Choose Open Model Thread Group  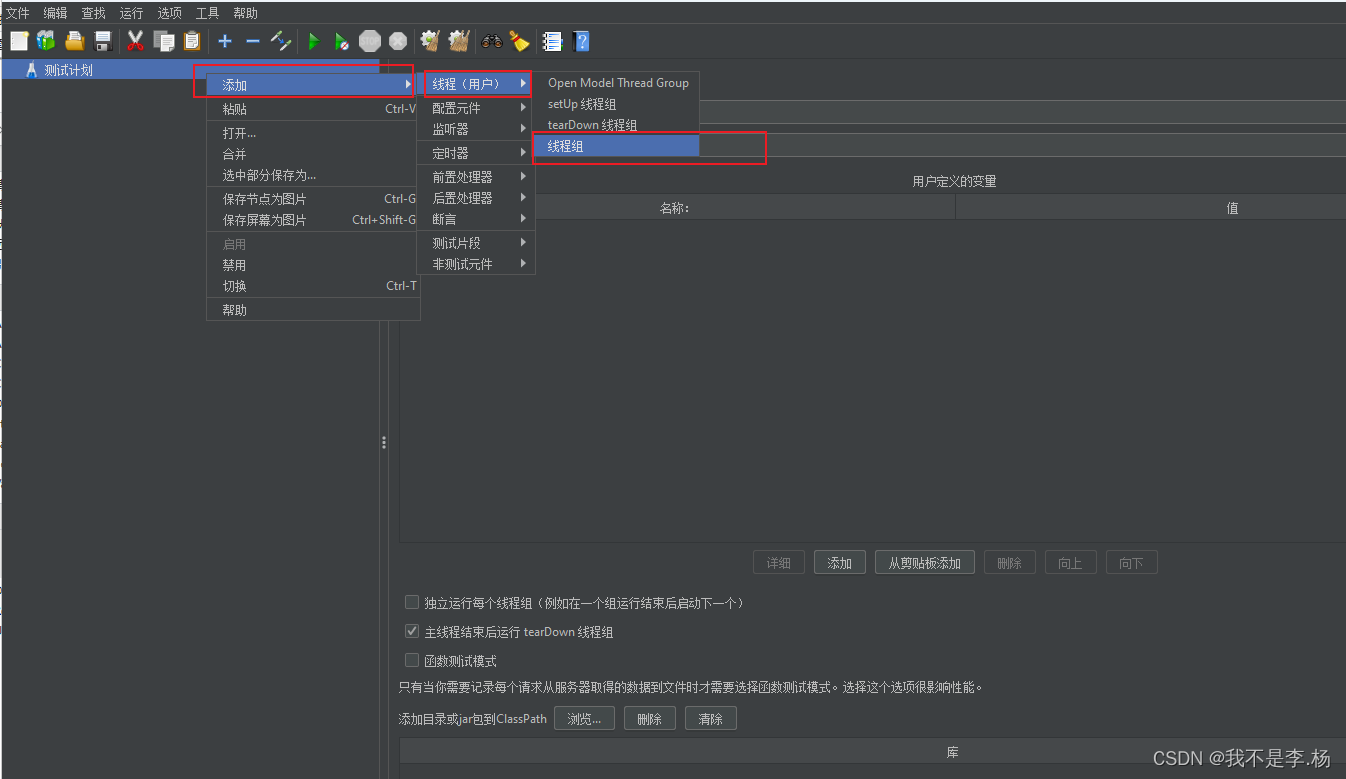tap(616, 83)
